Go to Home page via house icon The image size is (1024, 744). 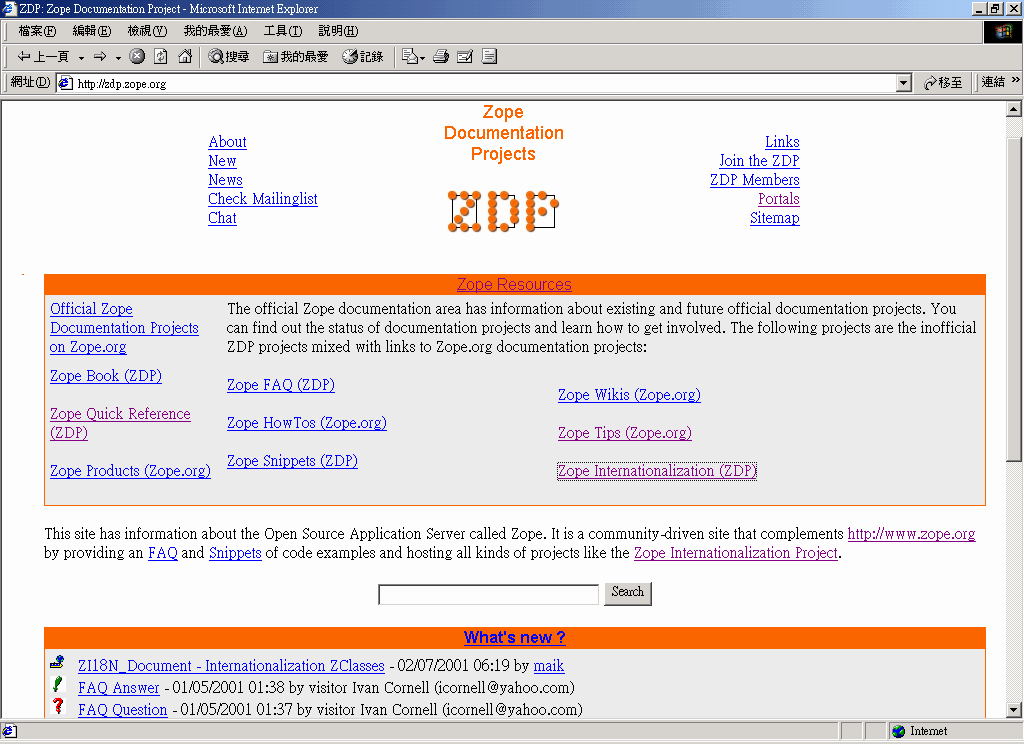tap(185, 57)
